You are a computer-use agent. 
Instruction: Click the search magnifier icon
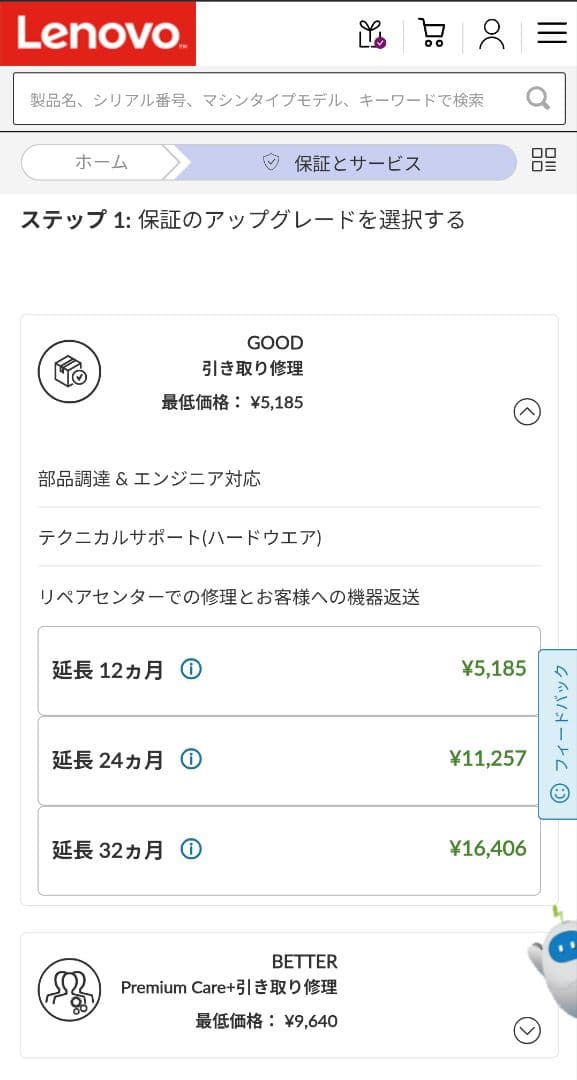pyautogui.click(x=538, y=97)
